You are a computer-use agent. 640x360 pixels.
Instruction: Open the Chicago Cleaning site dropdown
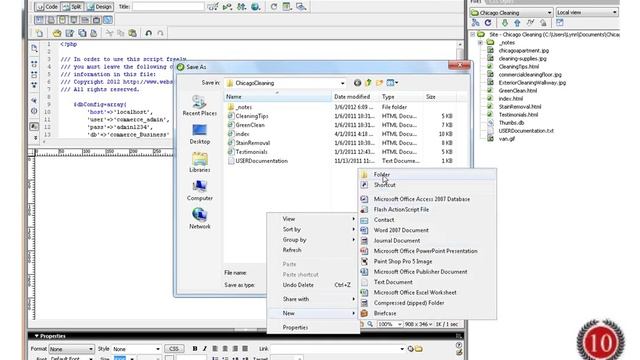[511, 13]
